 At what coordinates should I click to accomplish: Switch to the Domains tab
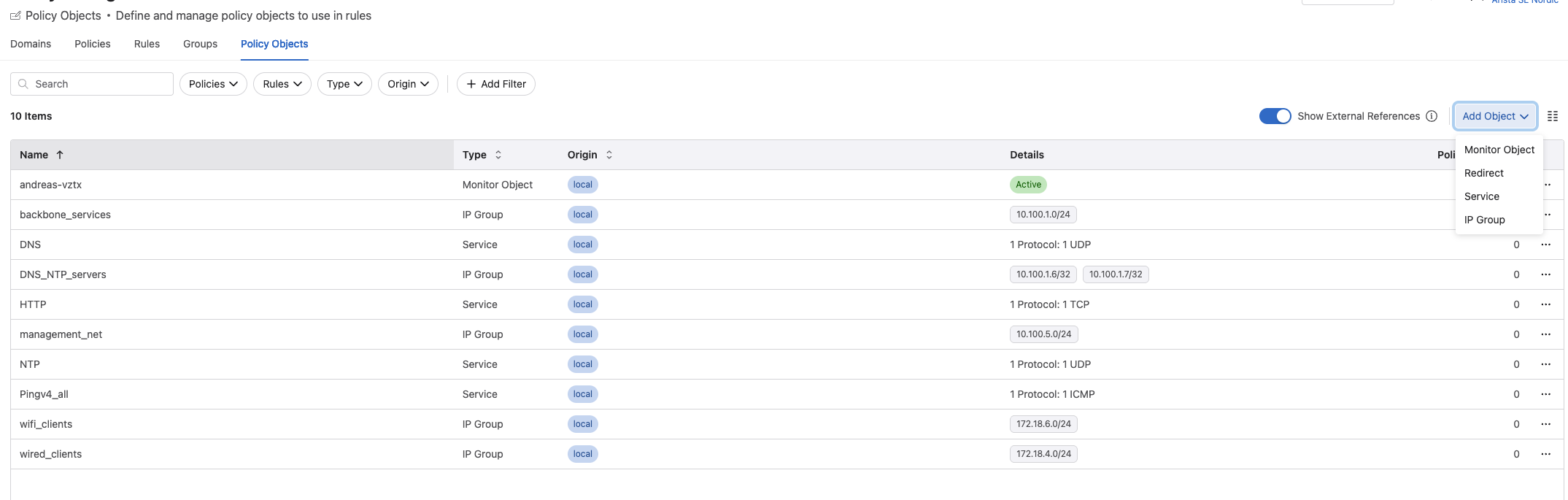pos(31,44)
